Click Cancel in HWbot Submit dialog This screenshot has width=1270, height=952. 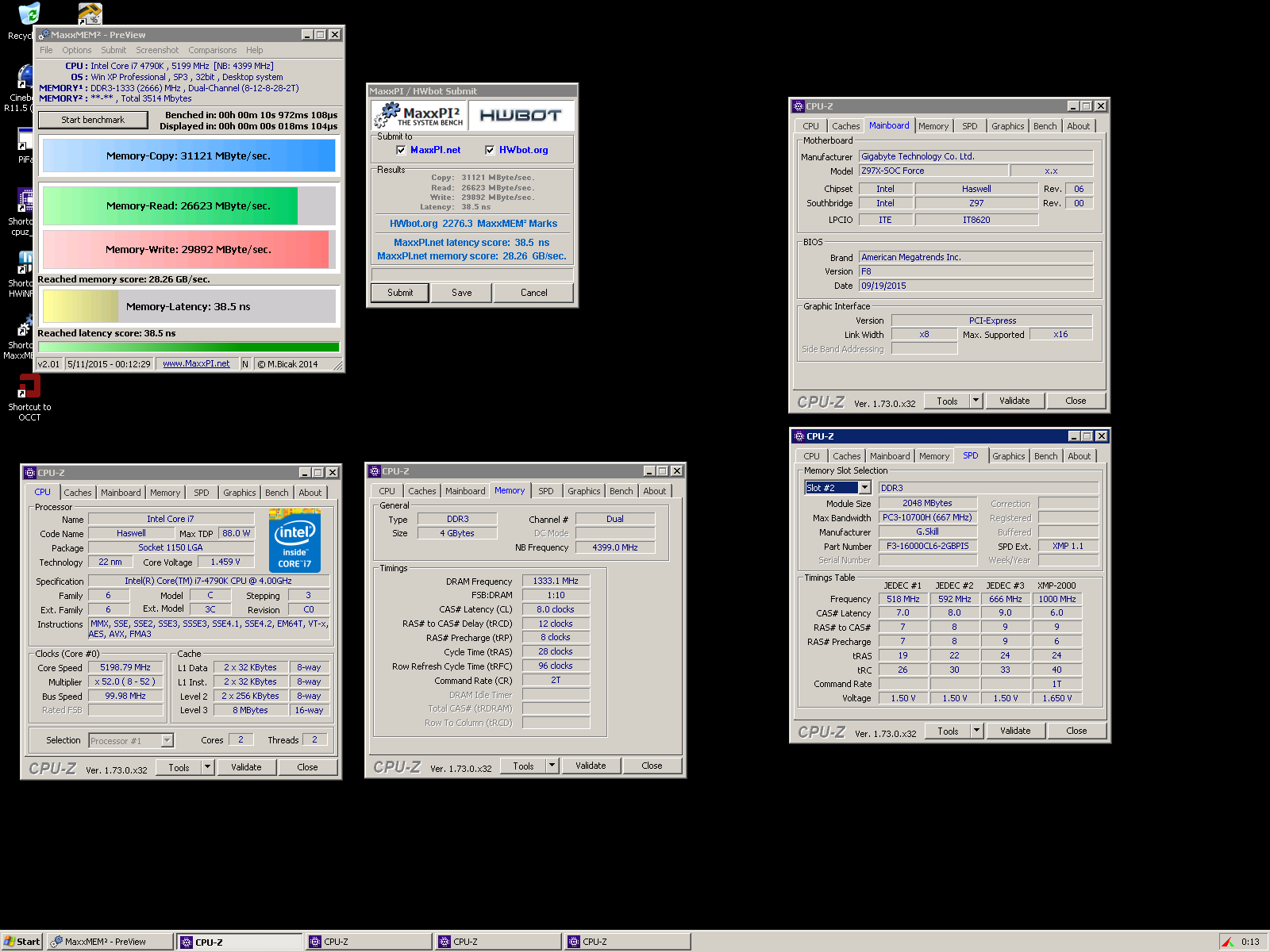click(534, 293)
